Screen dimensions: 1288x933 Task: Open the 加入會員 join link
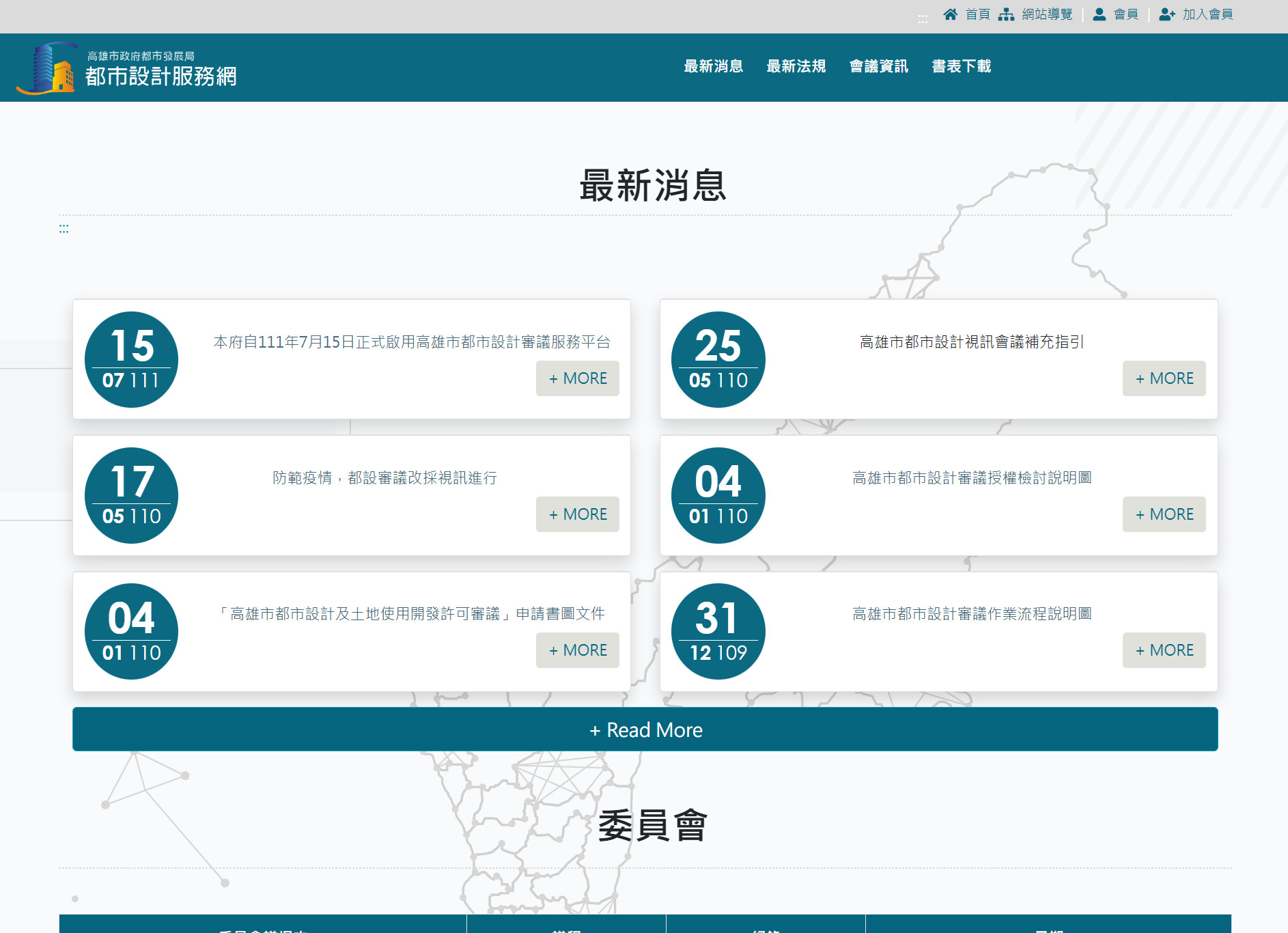pos(1207,14)
